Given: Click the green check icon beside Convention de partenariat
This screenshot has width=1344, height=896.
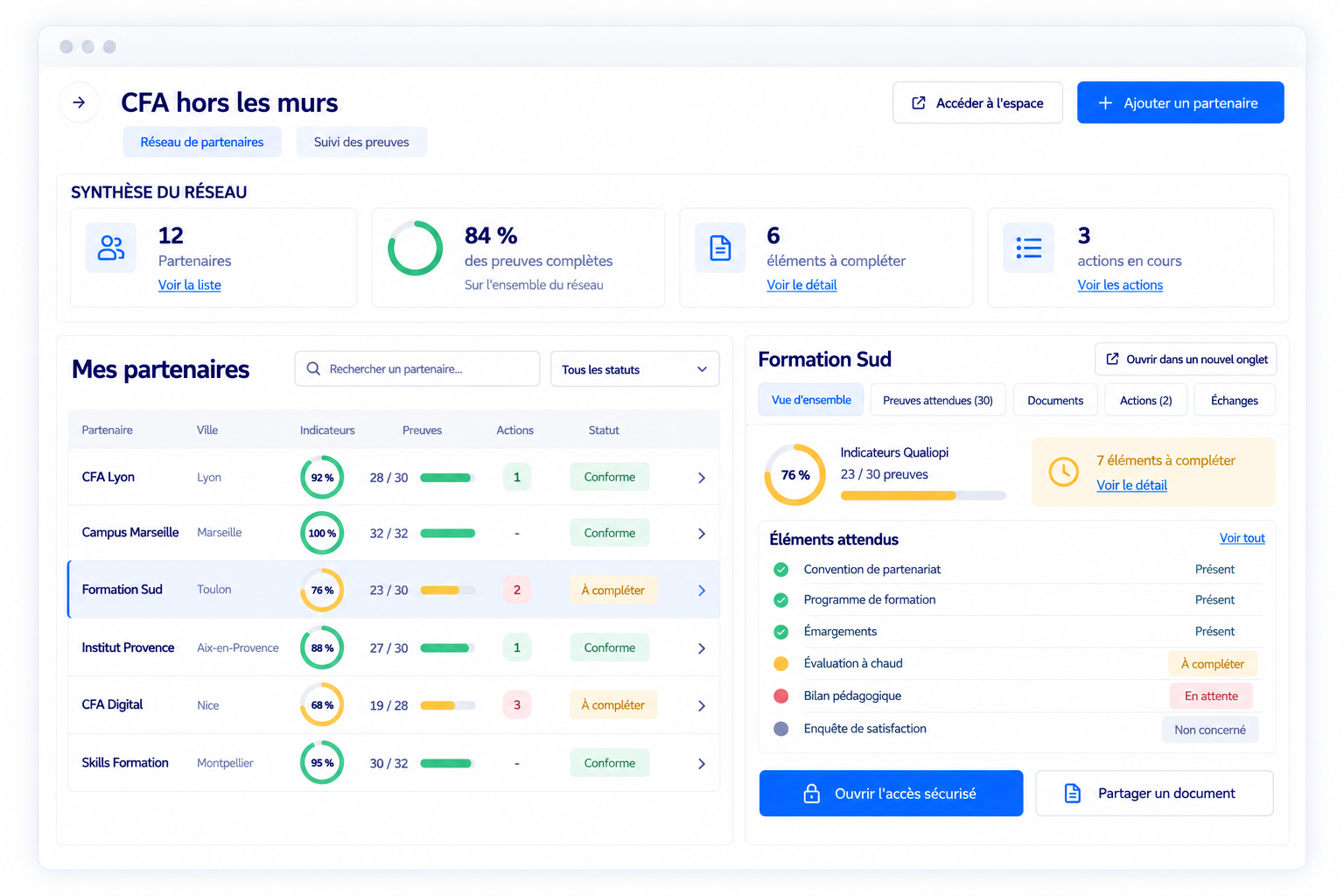Looking at the screenshot, I should (781, 570).
